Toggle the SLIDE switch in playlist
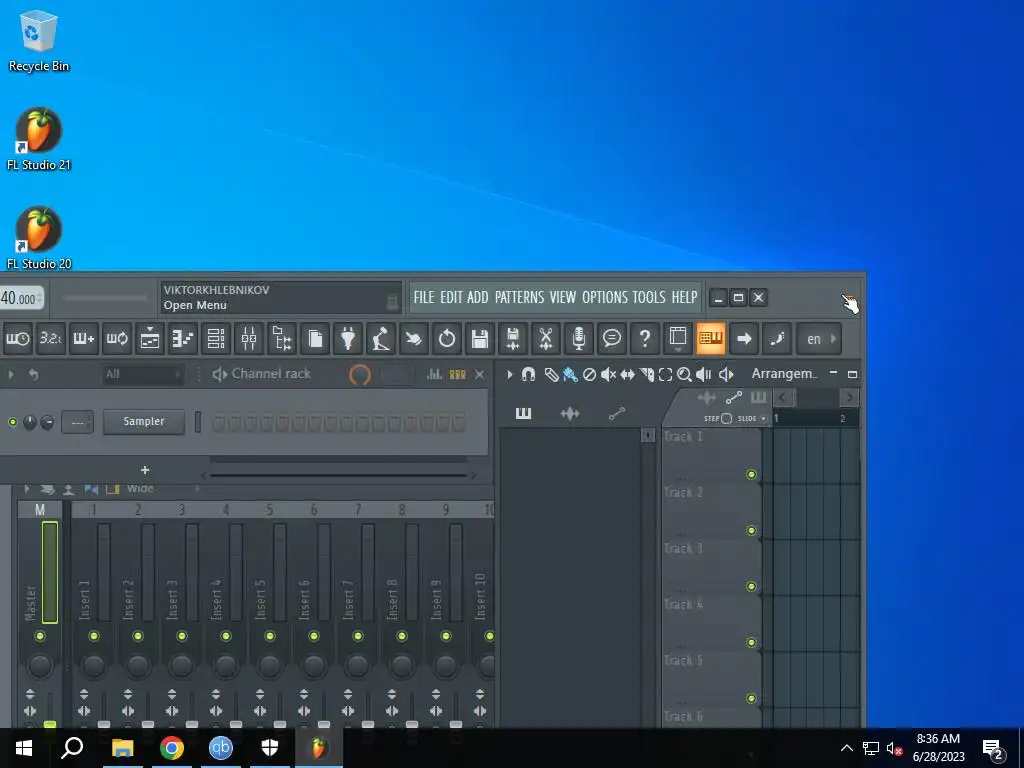Screen dimensions: 1024x768 pyautogui.click(x=763, y=419)
